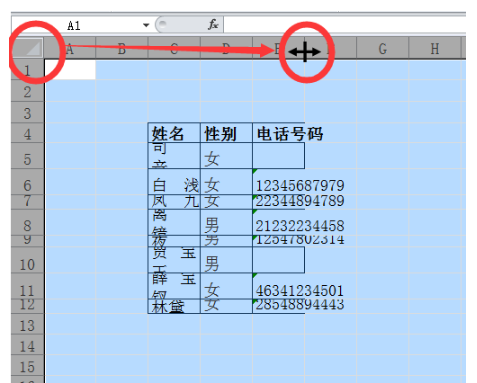Select row 2 header
The width and height of the screenshot is (477, 383).
(x=28, y=91)
